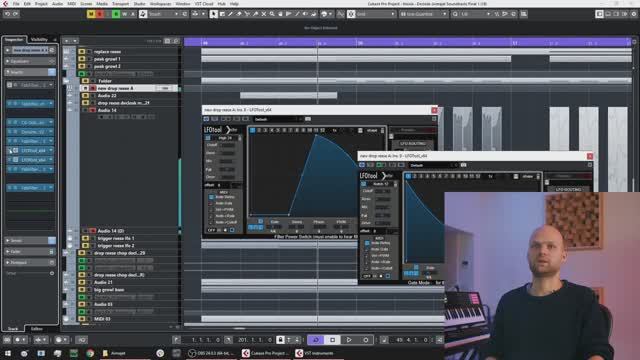Click the Windows Start button
Image resolution: width=640 pixels, height=360 pixels.
pyautogui.click(x=7, y=353)
